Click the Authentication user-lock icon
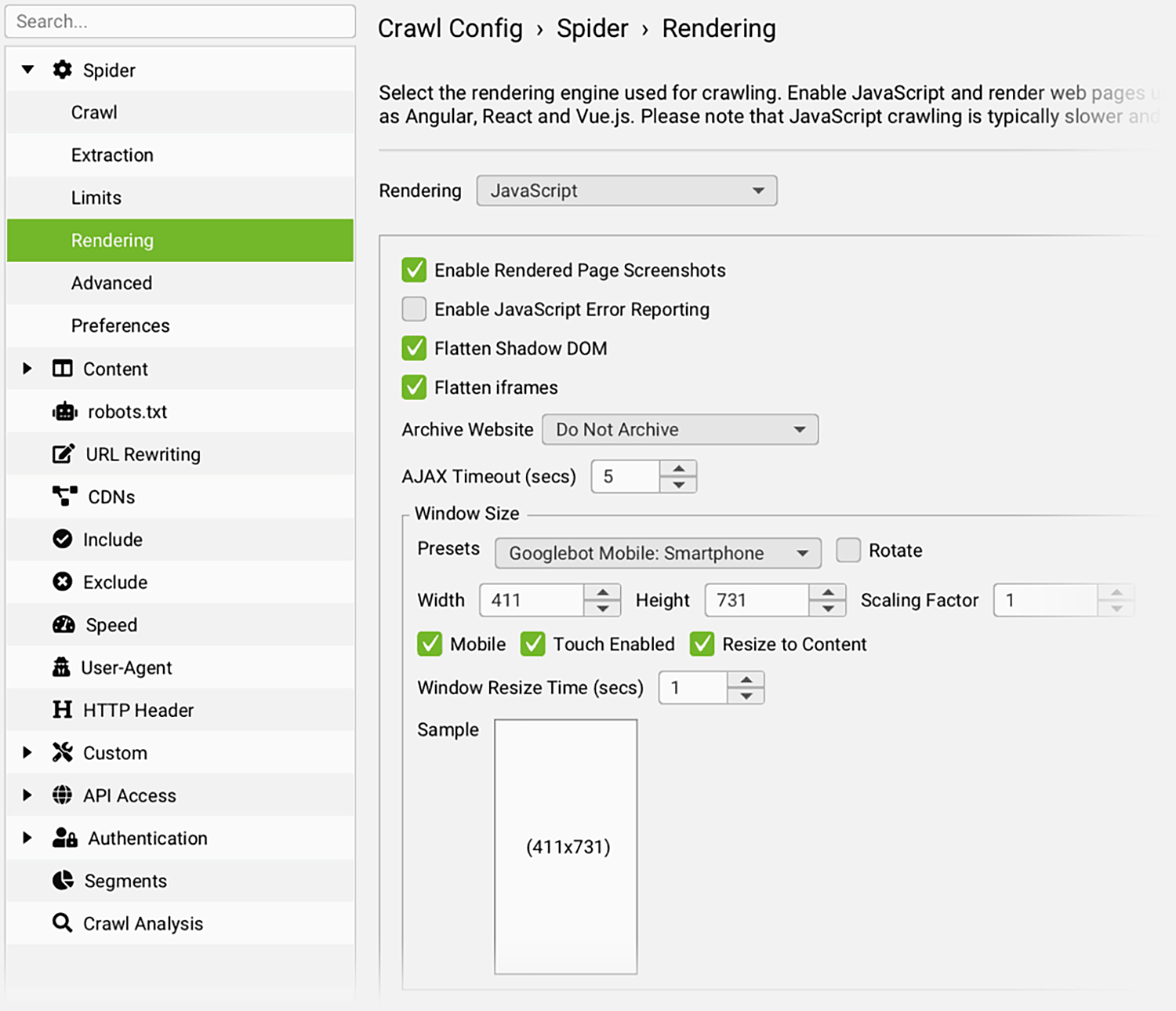 tap(65, 838)
